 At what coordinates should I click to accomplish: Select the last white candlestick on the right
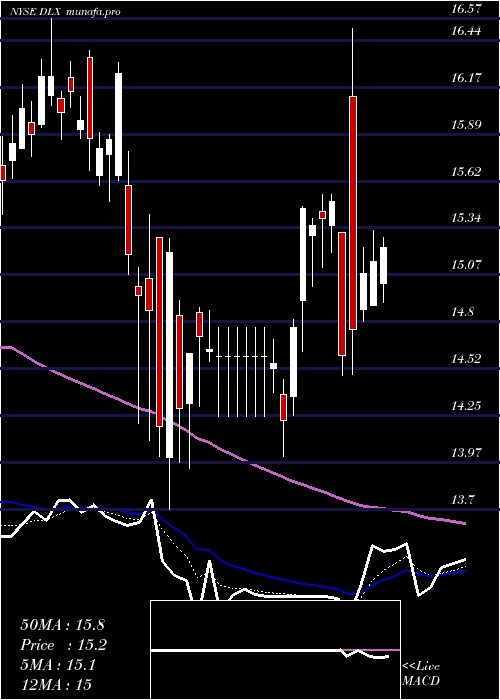(x=383, y=265)
